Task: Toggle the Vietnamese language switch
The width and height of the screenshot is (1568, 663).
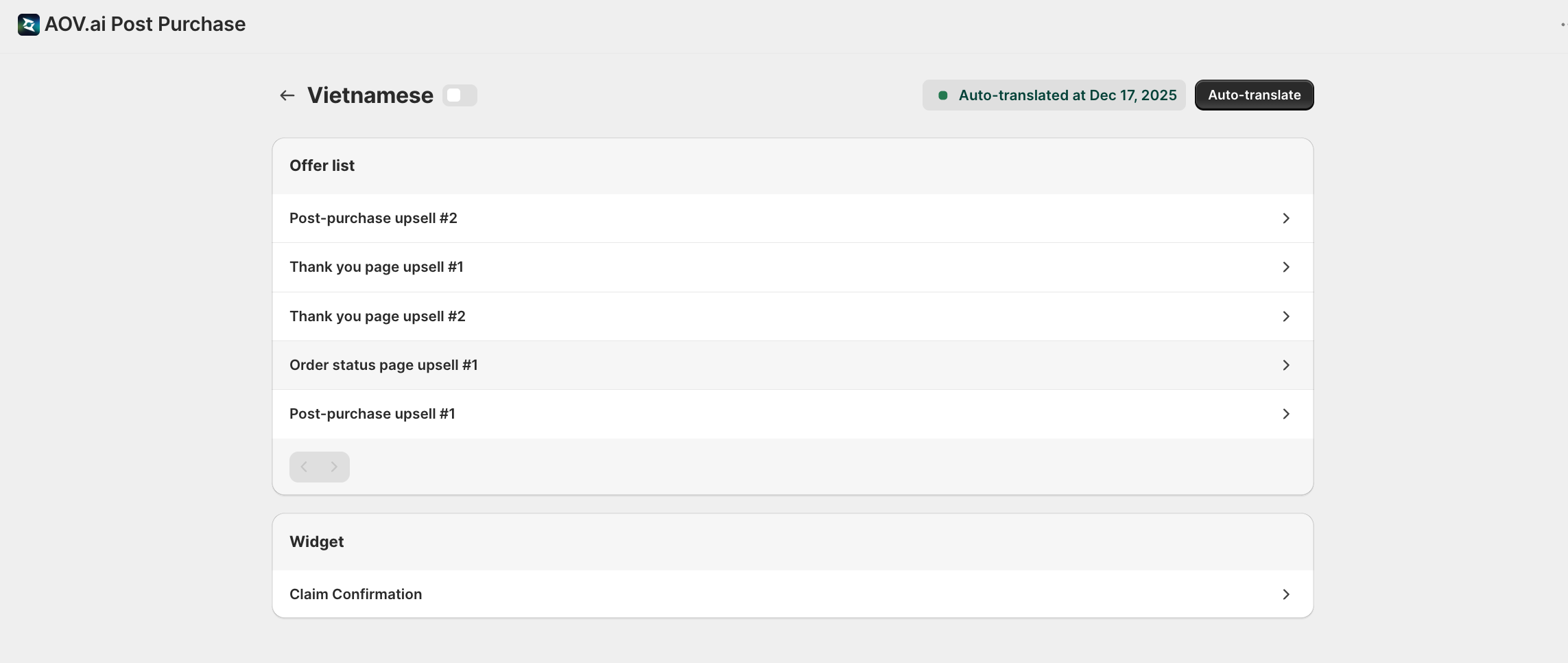Action: coord(460,95)
